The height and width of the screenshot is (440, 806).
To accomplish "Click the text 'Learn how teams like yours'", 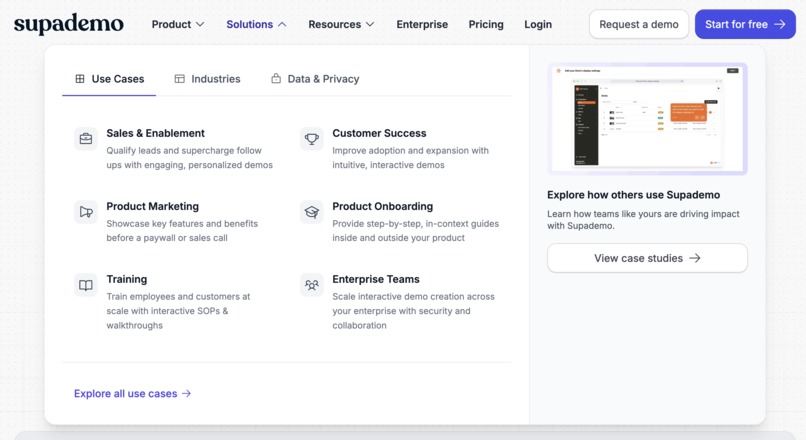I will click(597, 214).
